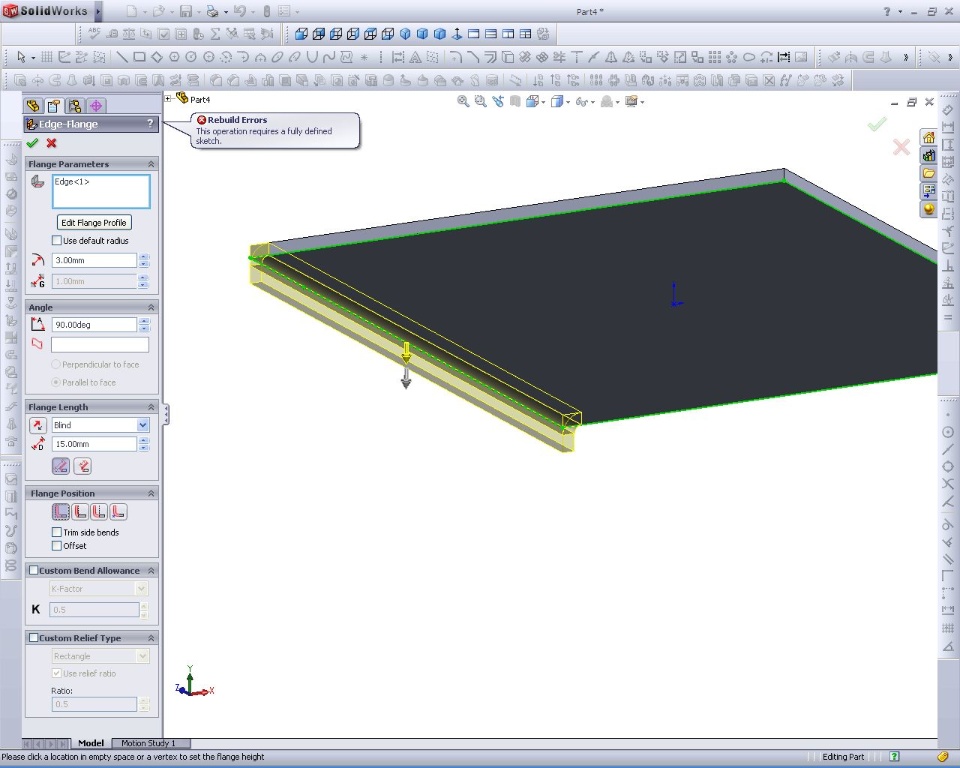Select Material Outside flange position
The width and height of the screenshot is (960, 768).
coord(80,511)
